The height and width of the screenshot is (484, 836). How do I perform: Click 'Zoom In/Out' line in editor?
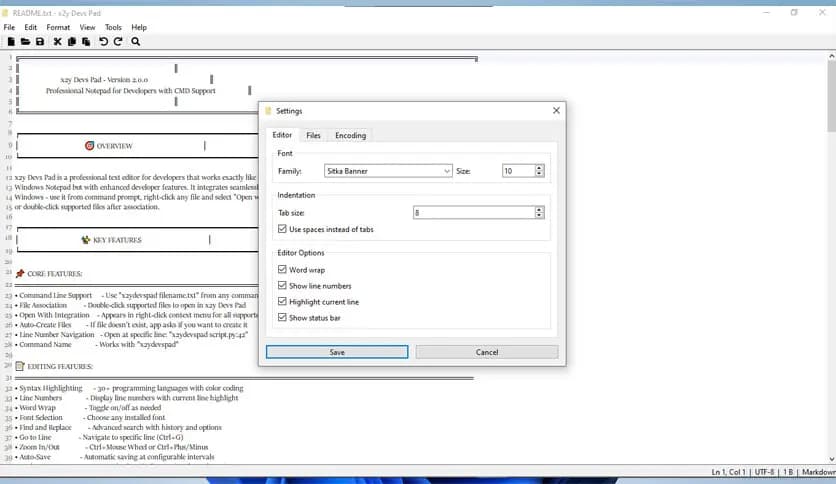pyautogui.click(x=111, y=447)
